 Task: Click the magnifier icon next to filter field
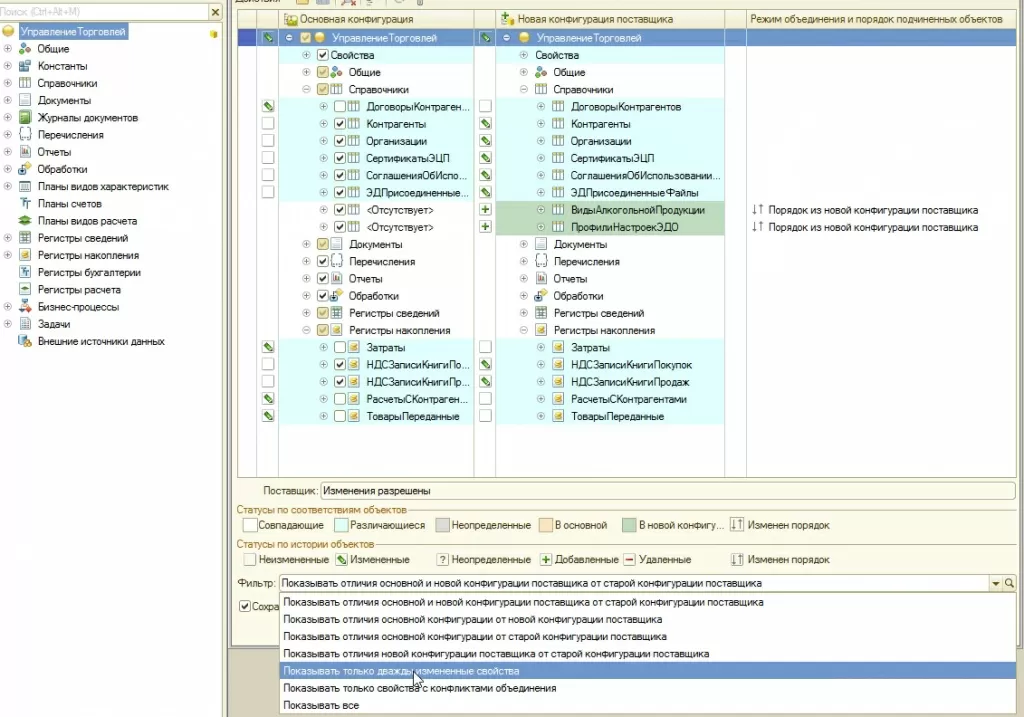[x=1009, y=583]
